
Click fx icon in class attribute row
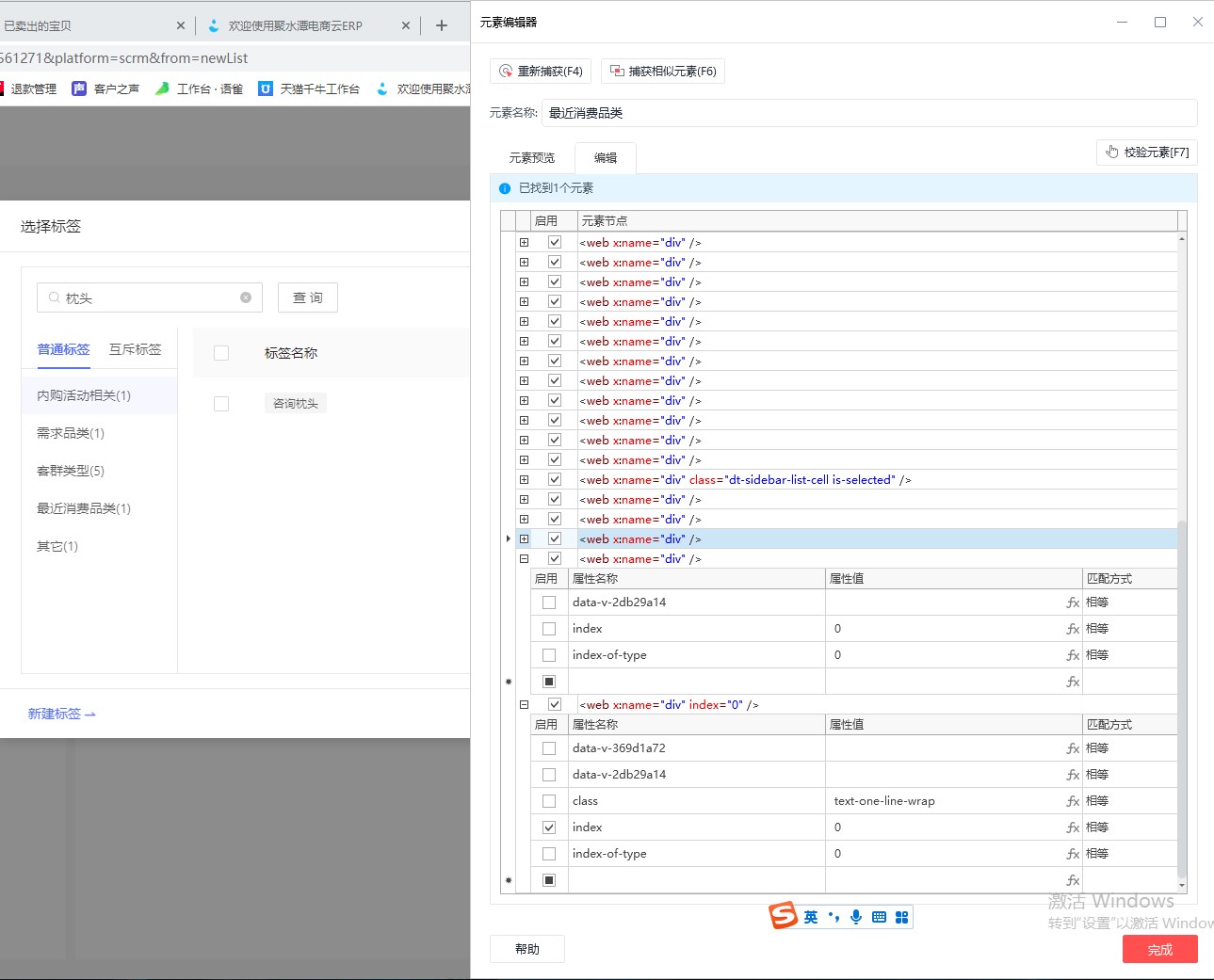1073,801
